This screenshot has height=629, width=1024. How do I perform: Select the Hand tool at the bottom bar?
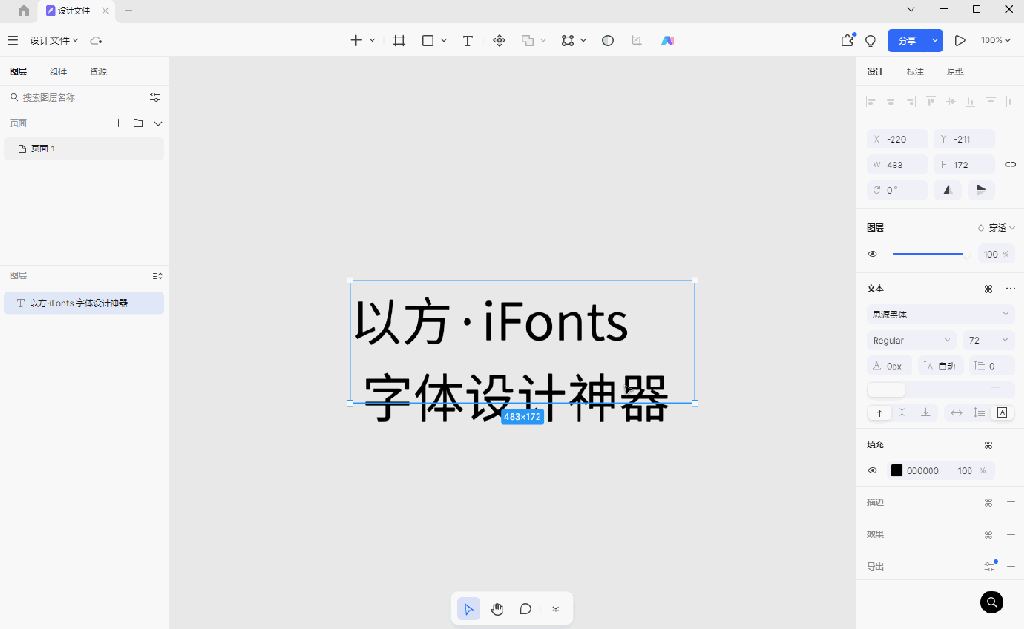497,608
